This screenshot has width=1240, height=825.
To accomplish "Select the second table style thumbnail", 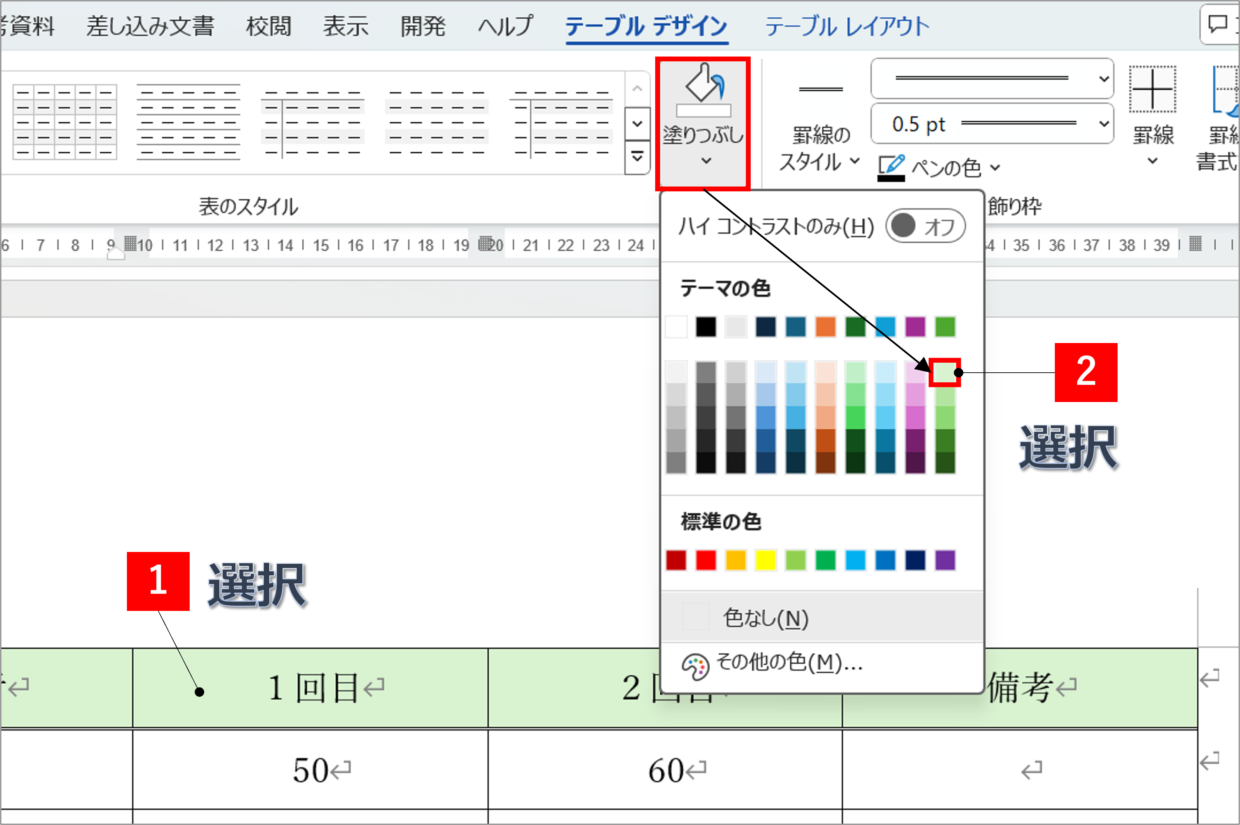I will tap(188, 122).
